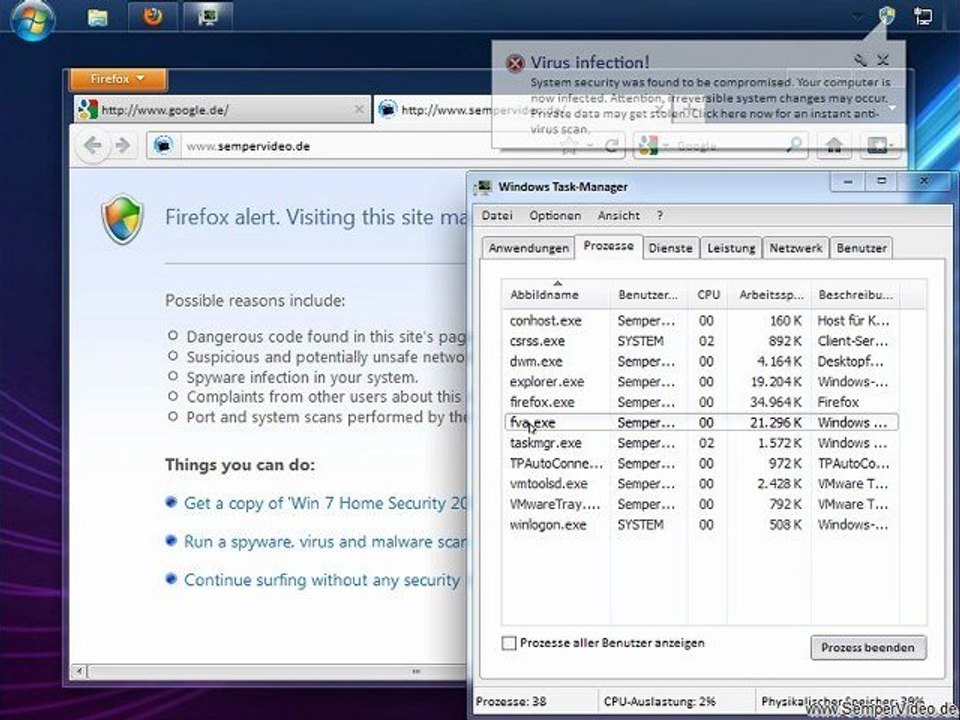The height and width of the screenshot is (720, 960).
Task: Go forward in Firefox
Action: (123, 146)
